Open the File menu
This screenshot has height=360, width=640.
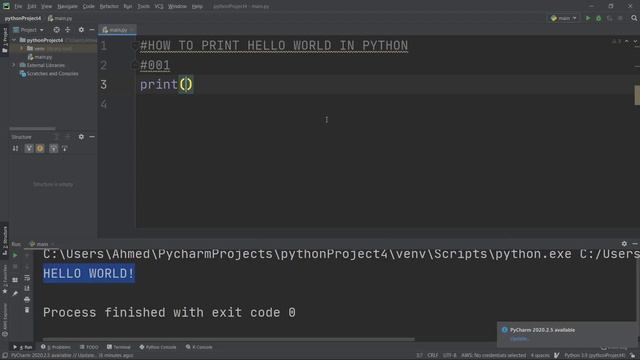click(18, 6)
